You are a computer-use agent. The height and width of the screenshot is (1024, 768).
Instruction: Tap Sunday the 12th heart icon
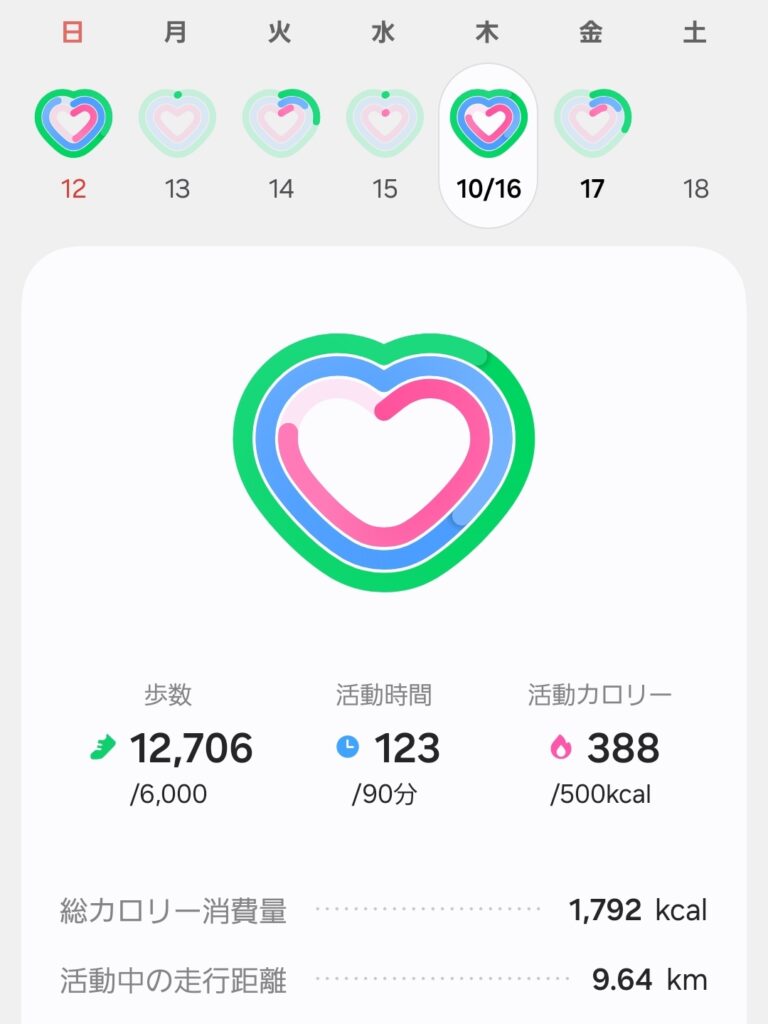click(x=73, y=122)
